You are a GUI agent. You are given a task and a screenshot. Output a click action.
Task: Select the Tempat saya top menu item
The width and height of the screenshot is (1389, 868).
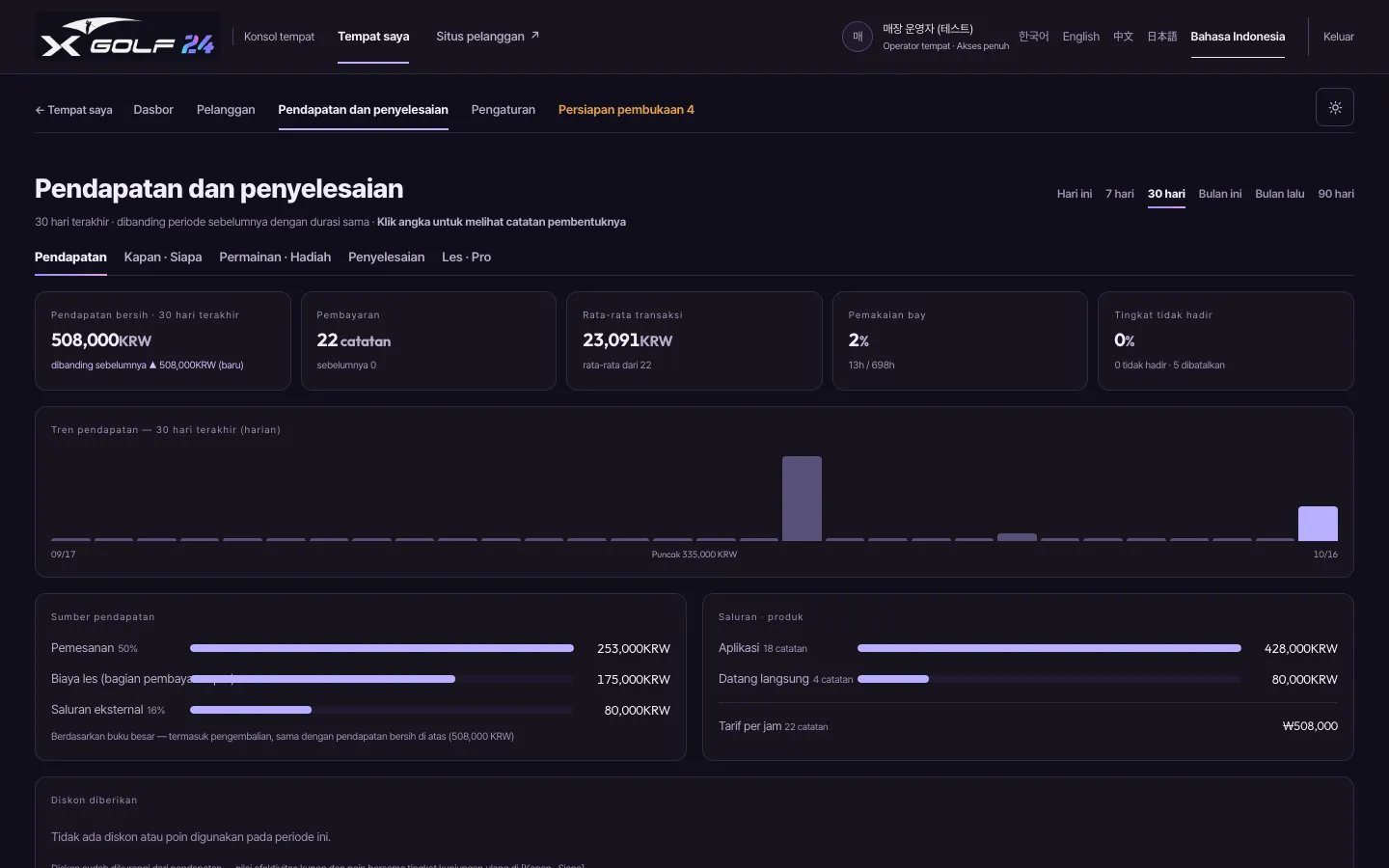(373, 37)
